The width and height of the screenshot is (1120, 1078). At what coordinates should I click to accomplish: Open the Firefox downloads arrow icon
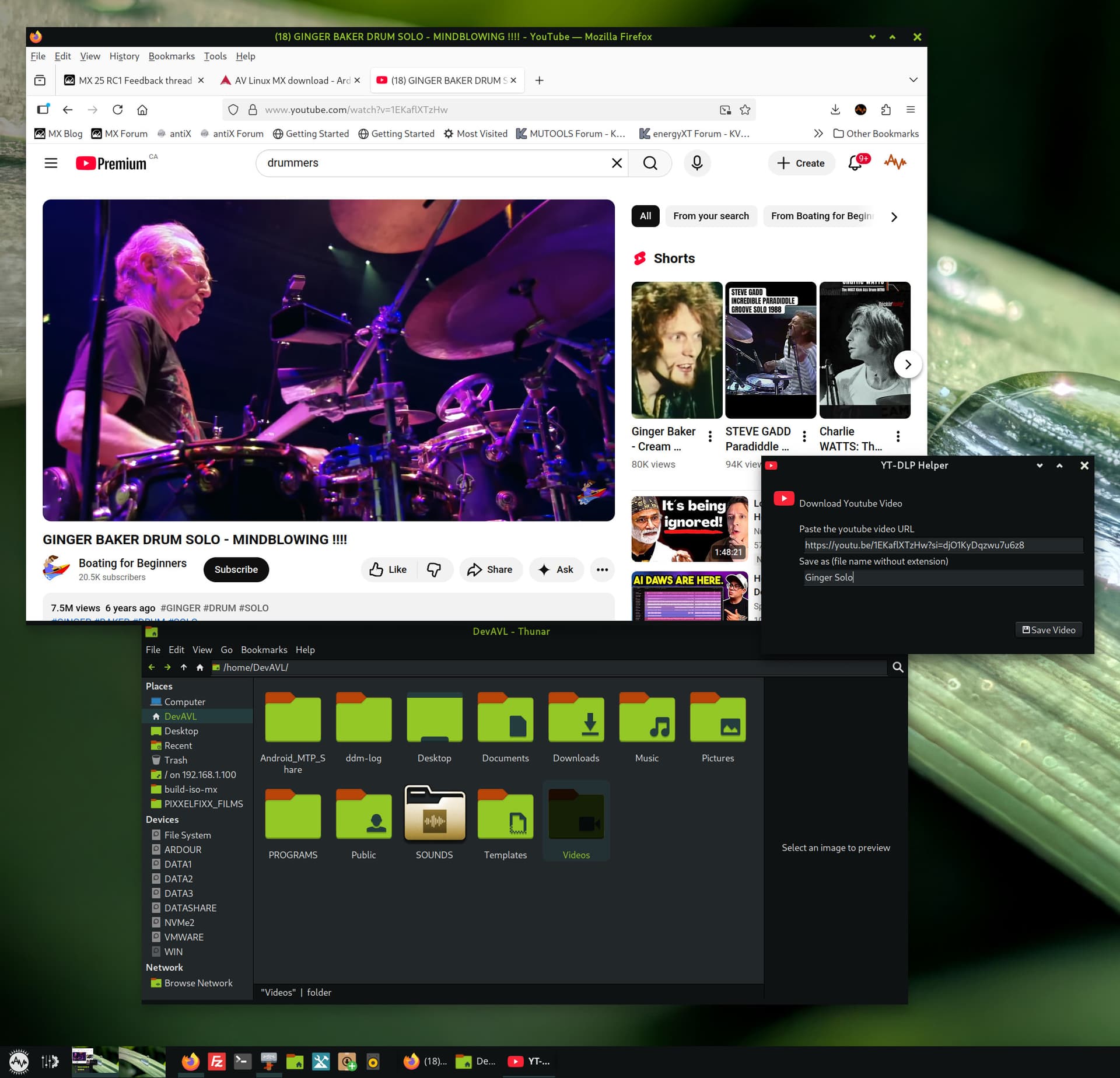click(835, 110)
